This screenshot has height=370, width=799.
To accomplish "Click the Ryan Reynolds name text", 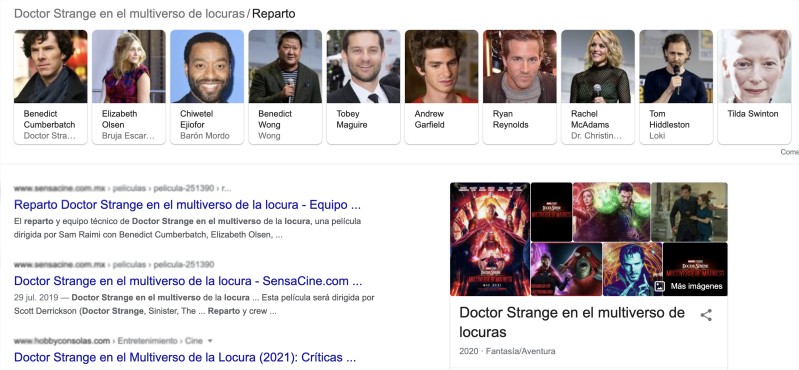I will point(511,119).
